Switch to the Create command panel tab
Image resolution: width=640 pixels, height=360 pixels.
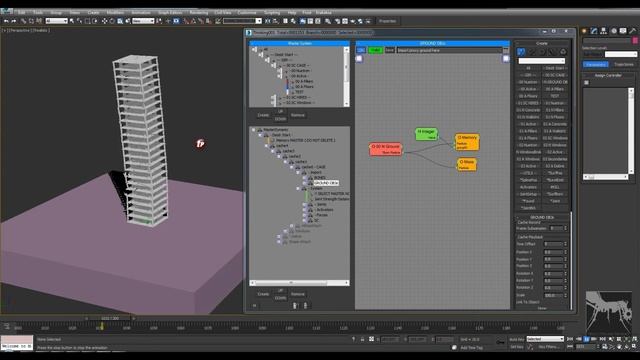pyautogui.click(x=584, y=31)
